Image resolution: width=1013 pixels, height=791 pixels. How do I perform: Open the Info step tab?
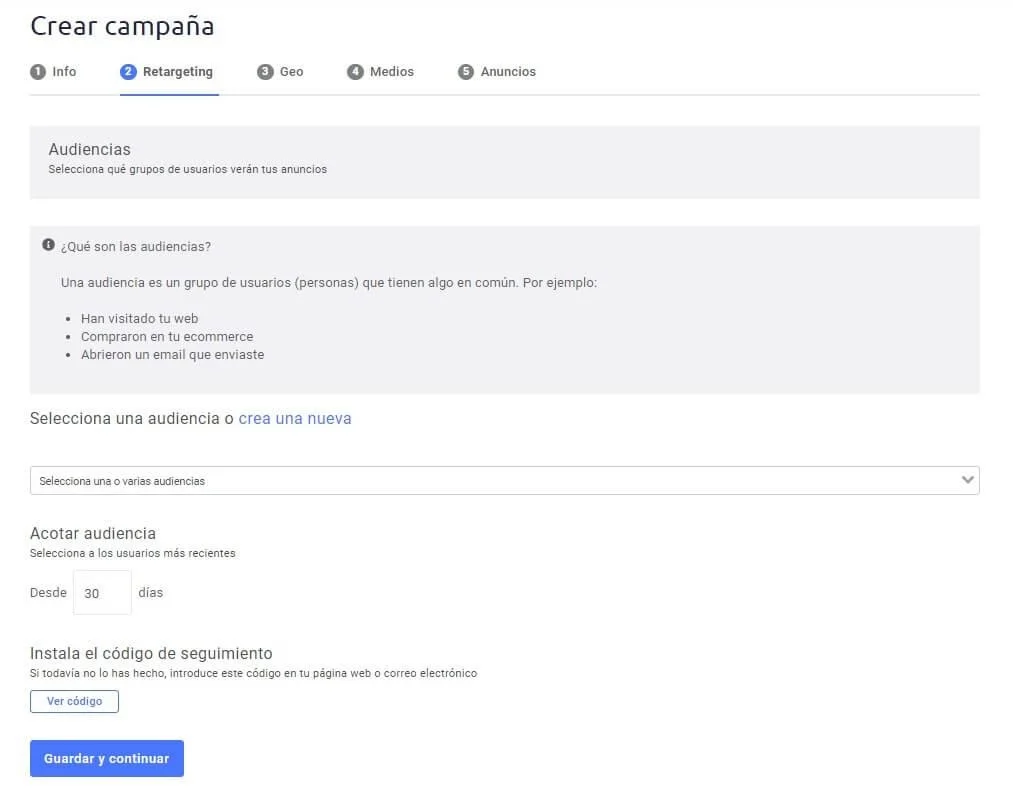(x=53, y=72)
